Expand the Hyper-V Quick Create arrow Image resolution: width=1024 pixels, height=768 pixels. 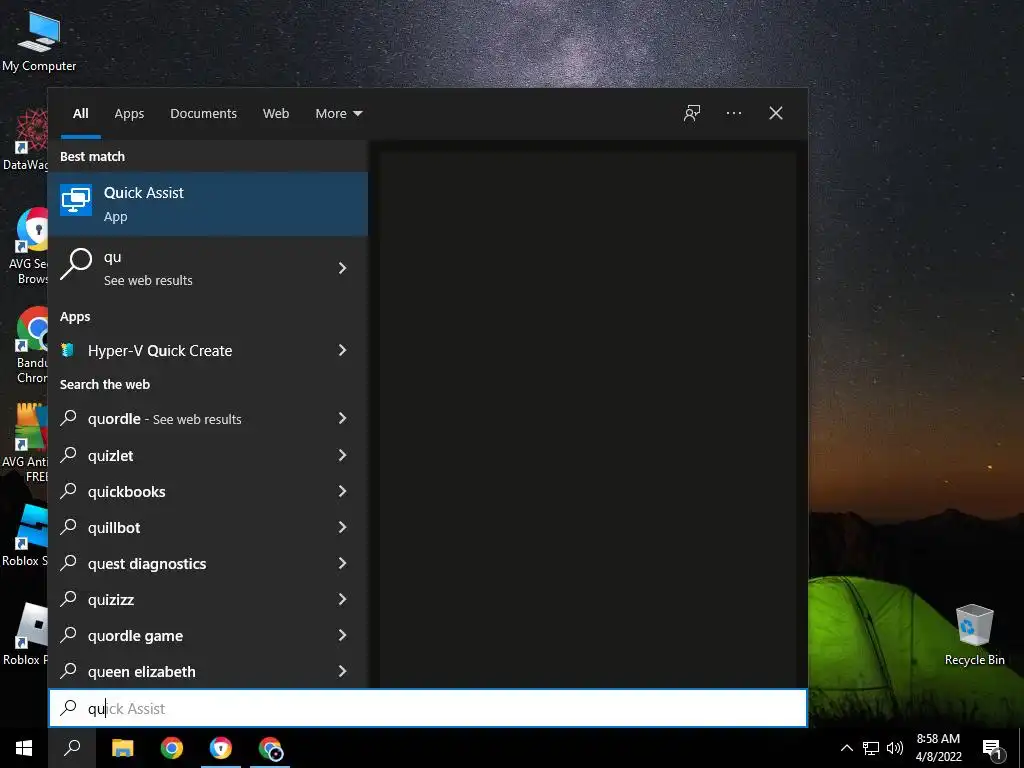(342, 350)
